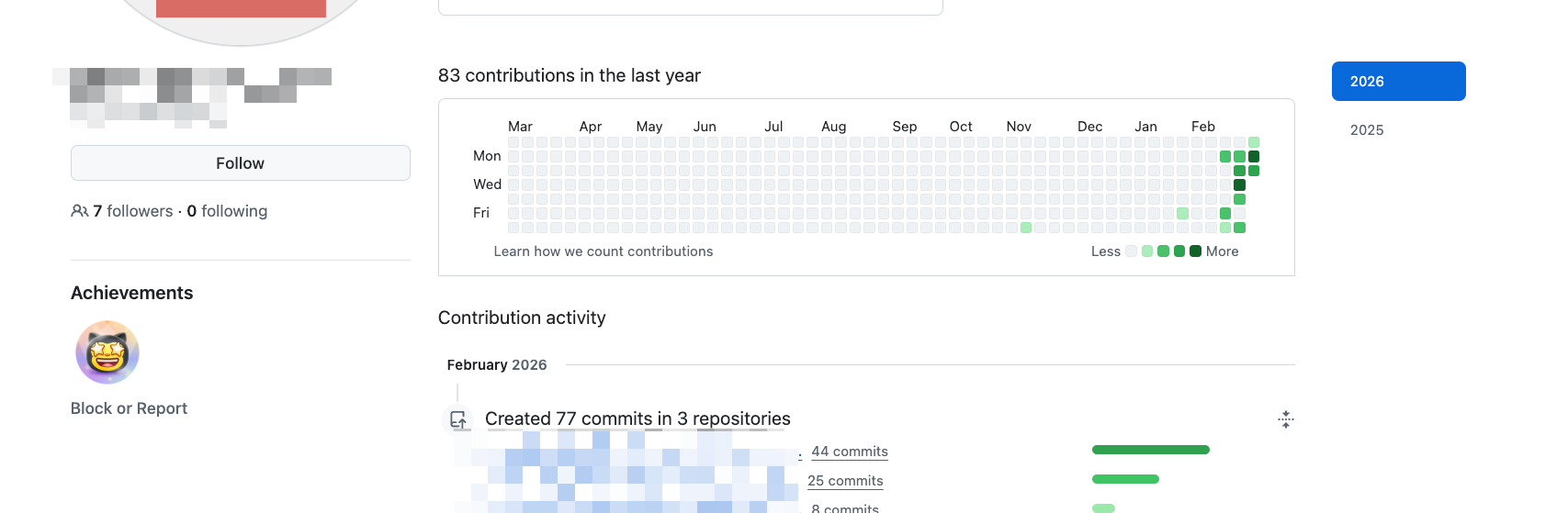Open the 7 followers list
The image size is (1568, 513).
pyautogui.click(x=132, y=211)
